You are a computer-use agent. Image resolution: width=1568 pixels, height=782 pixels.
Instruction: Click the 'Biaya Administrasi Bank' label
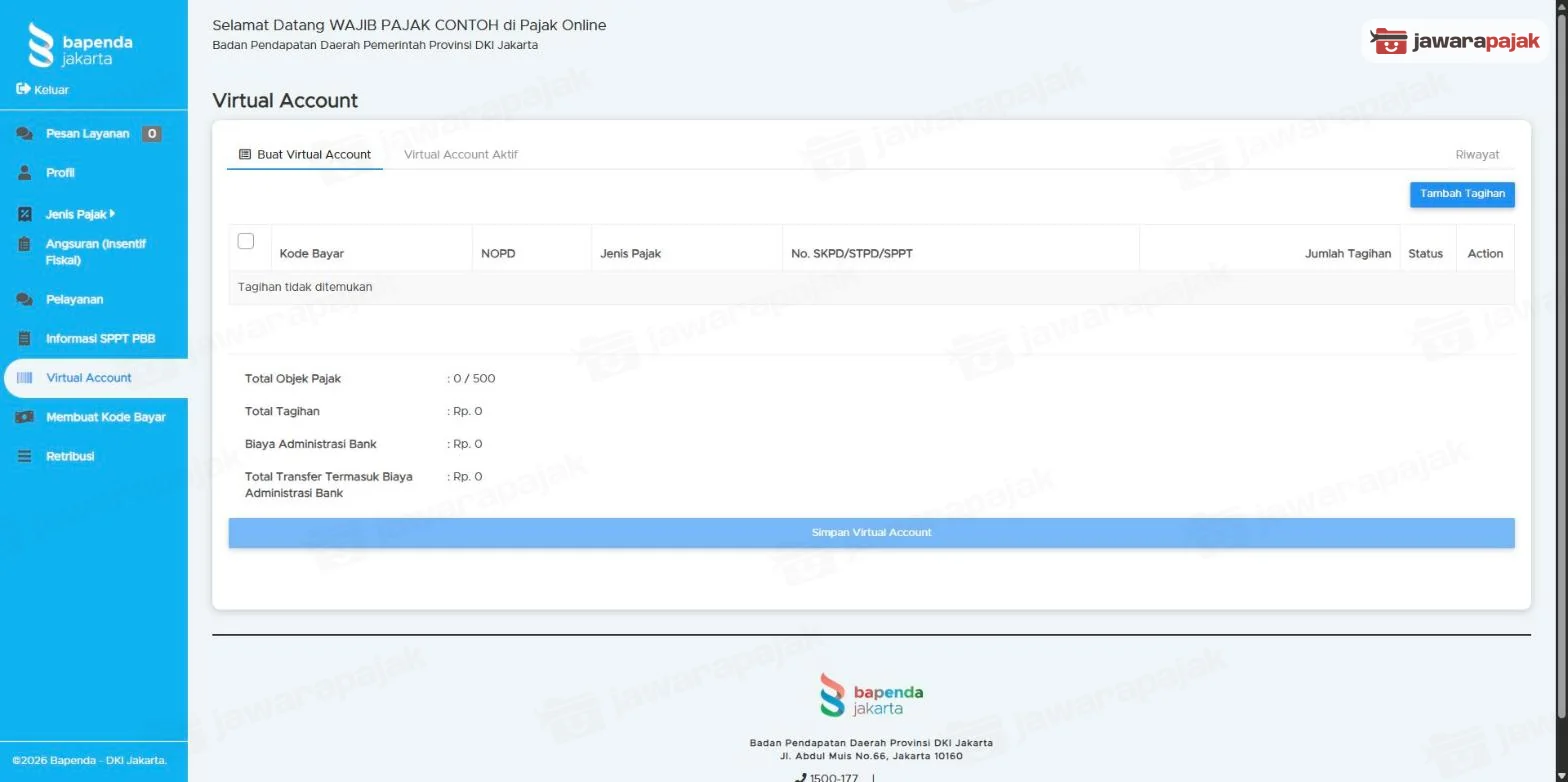point(311,444)
